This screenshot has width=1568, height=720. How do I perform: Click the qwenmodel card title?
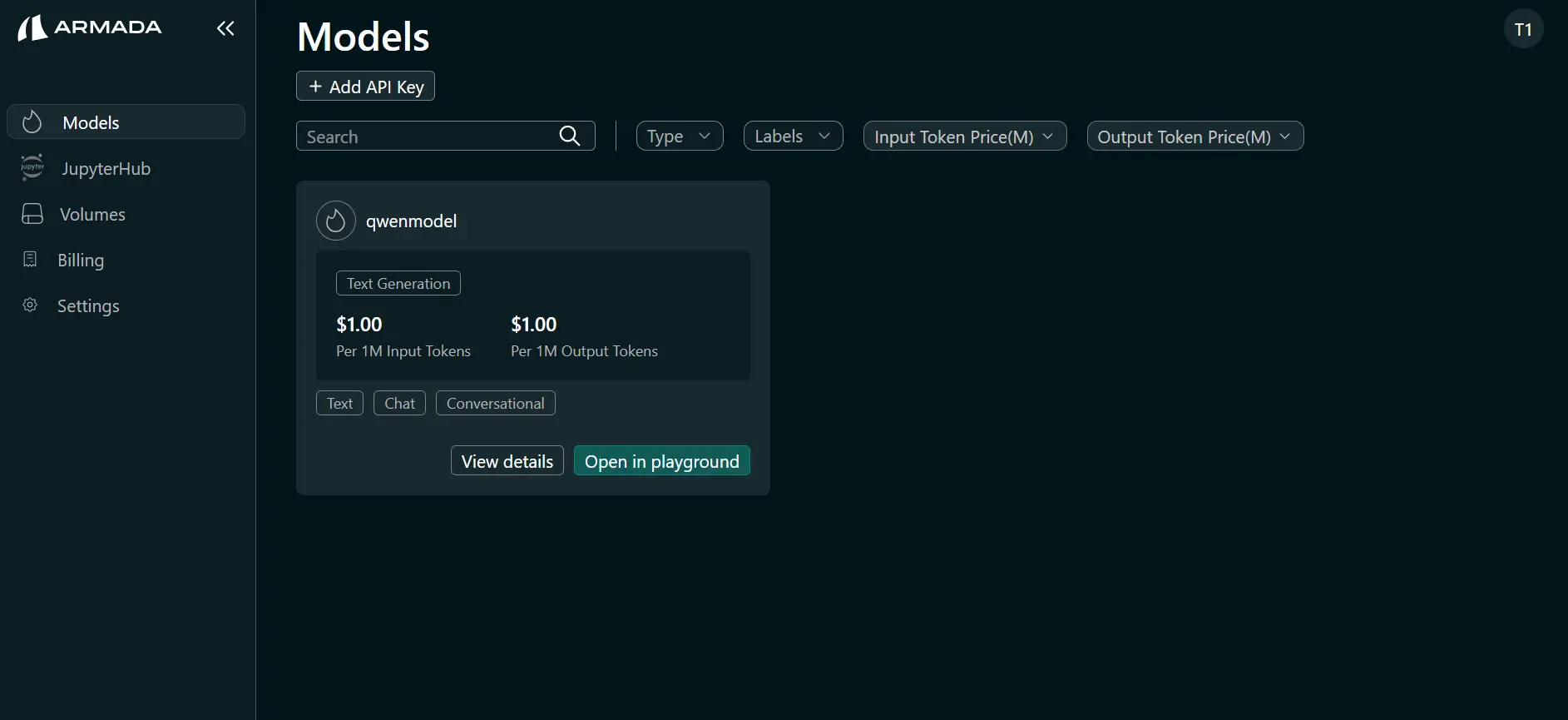point(411,221)
